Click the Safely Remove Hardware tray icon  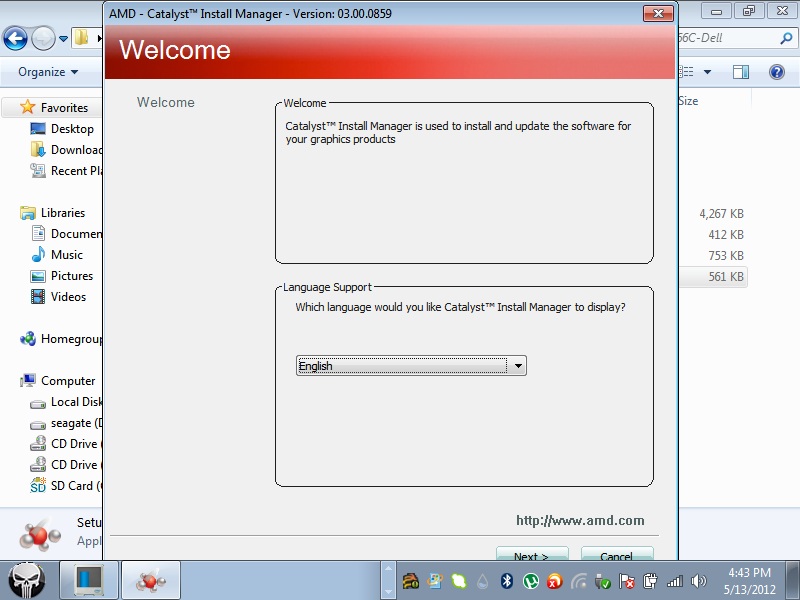(x=603, y=581)
